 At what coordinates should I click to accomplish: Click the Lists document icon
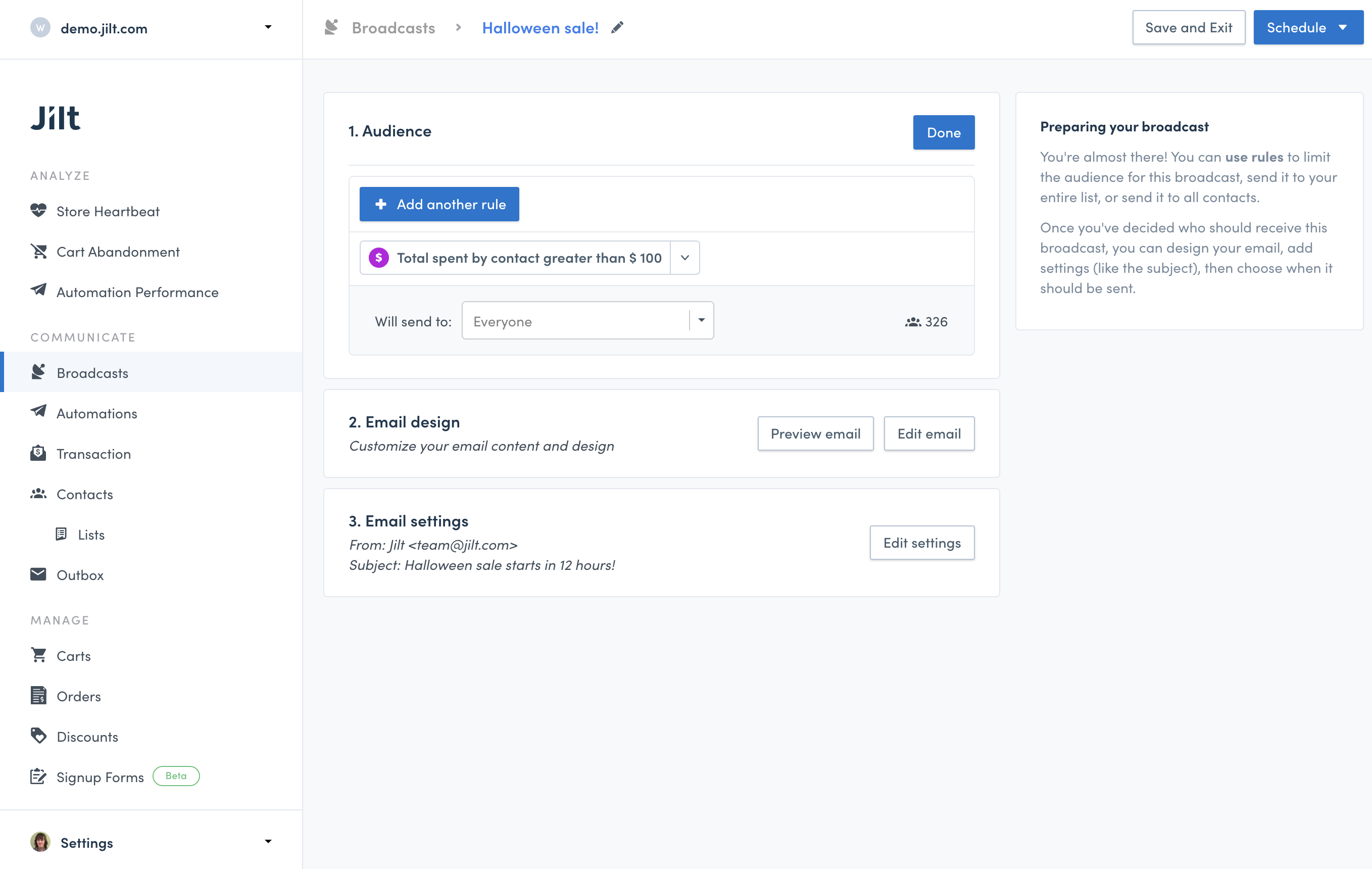point(61,534)
